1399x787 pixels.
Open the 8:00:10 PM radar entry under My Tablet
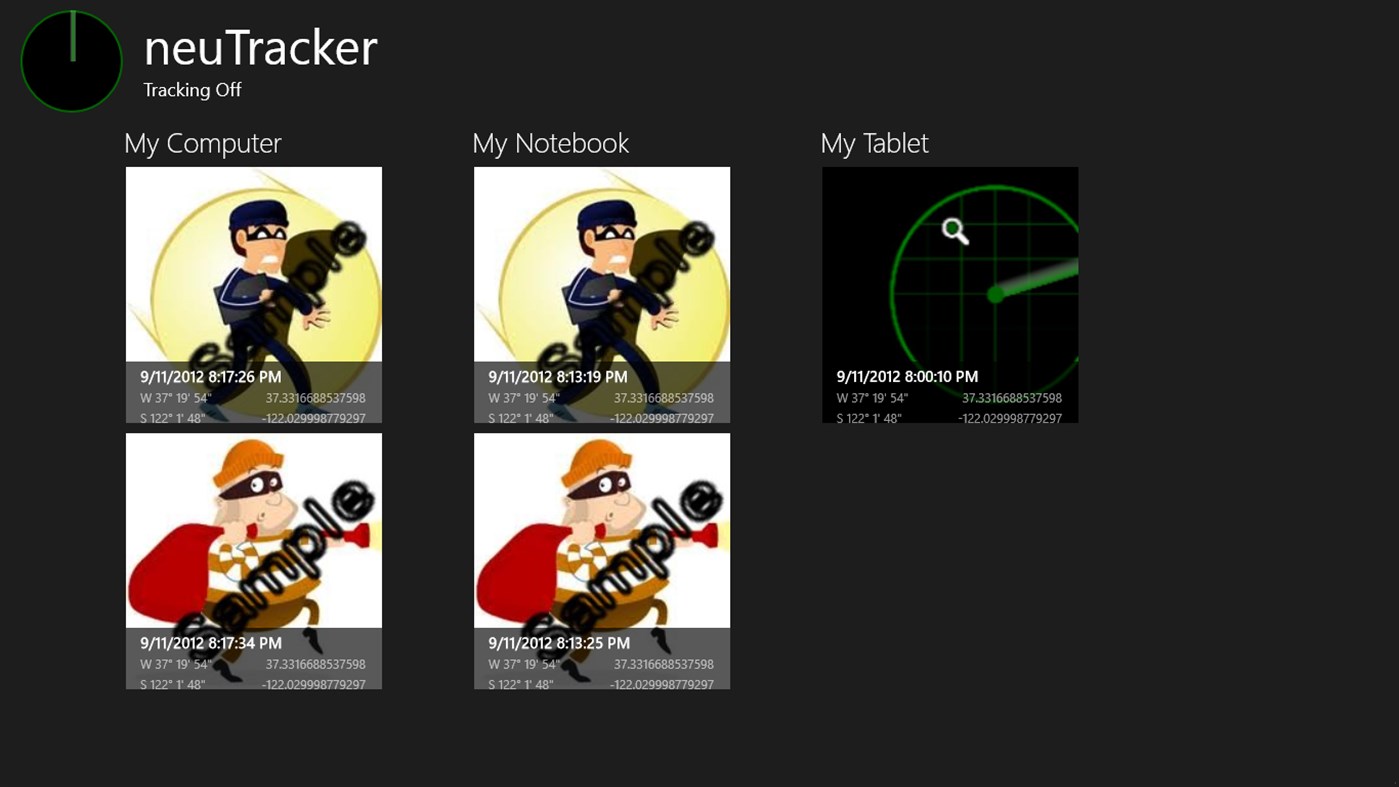tap(949, 295)
